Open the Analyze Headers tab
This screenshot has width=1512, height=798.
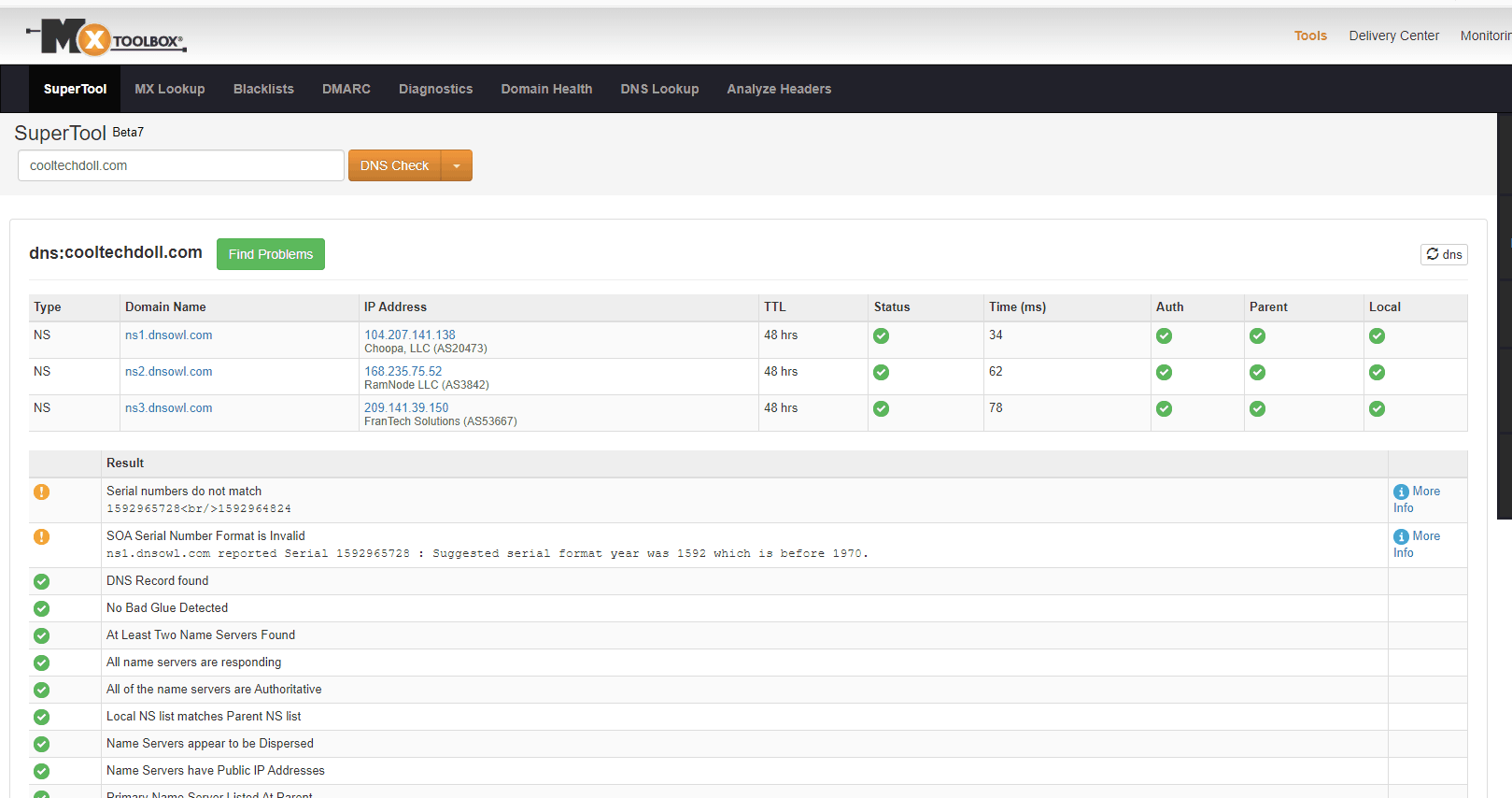click(779, 89)
